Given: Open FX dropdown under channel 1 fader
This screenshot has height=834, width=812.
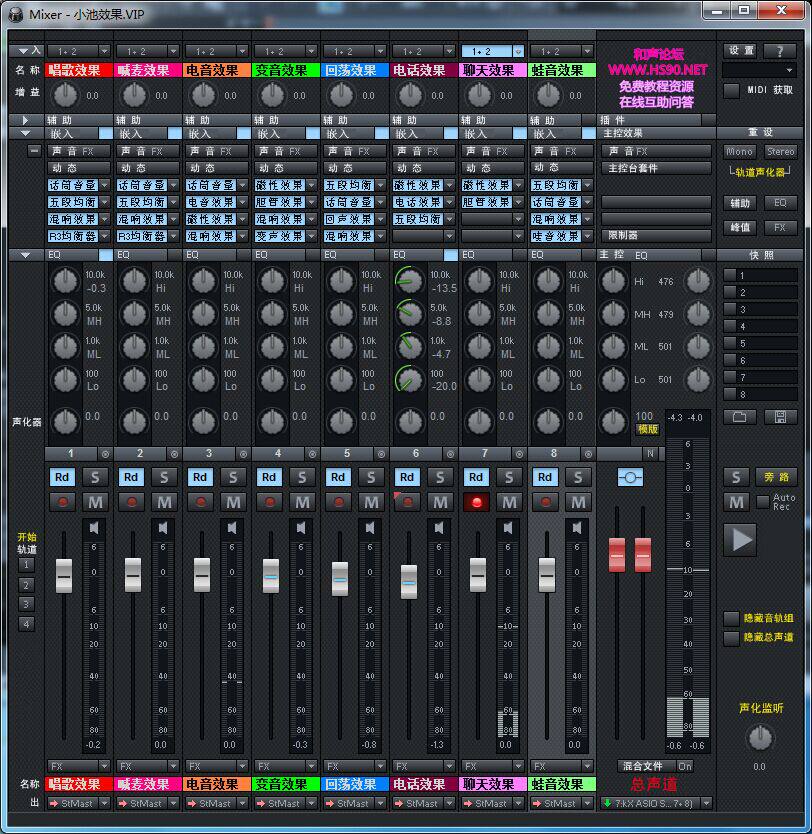Looking at the screenshot, I should [x=104, y=766].
